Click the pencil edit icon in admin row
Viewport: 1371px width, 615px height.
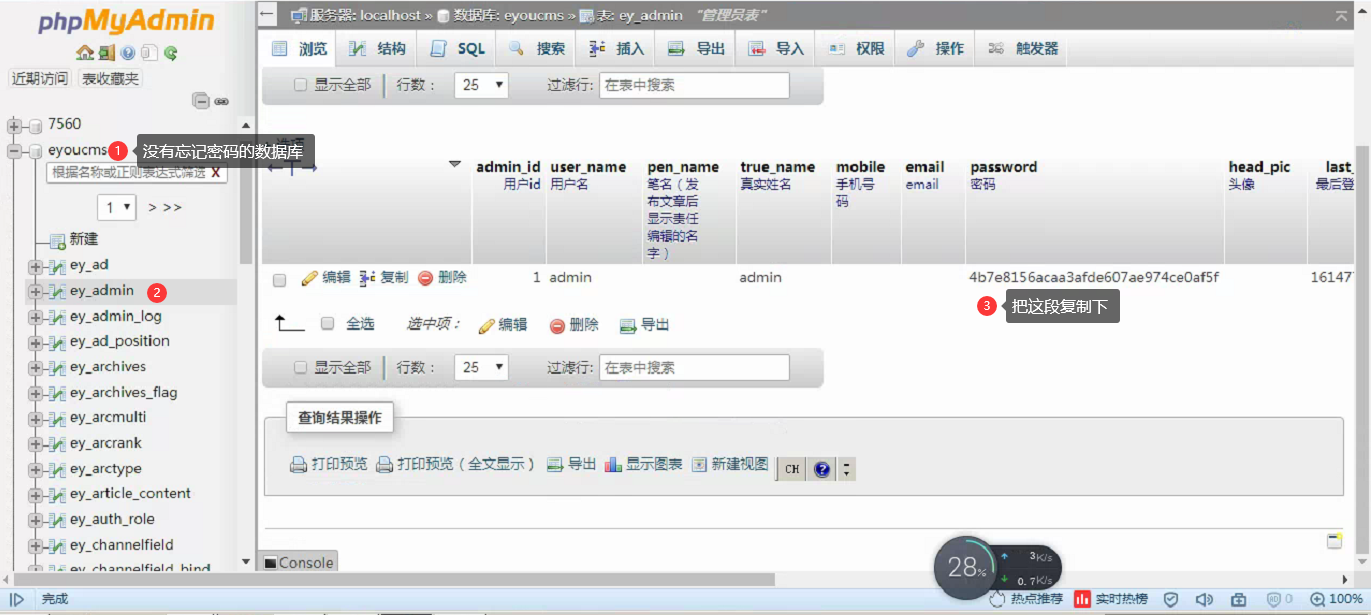click(x=309, y=277)
